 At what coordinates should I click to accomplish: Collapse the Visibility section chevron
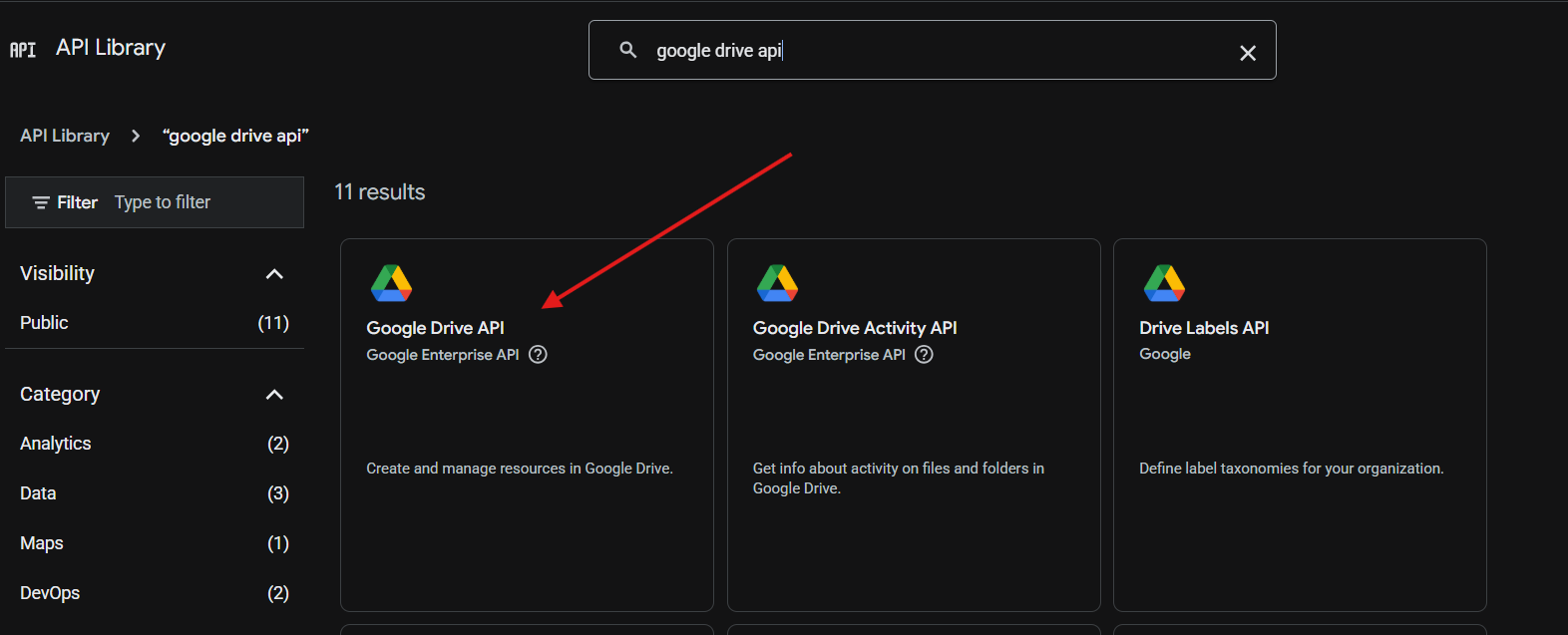click(274, 274)
